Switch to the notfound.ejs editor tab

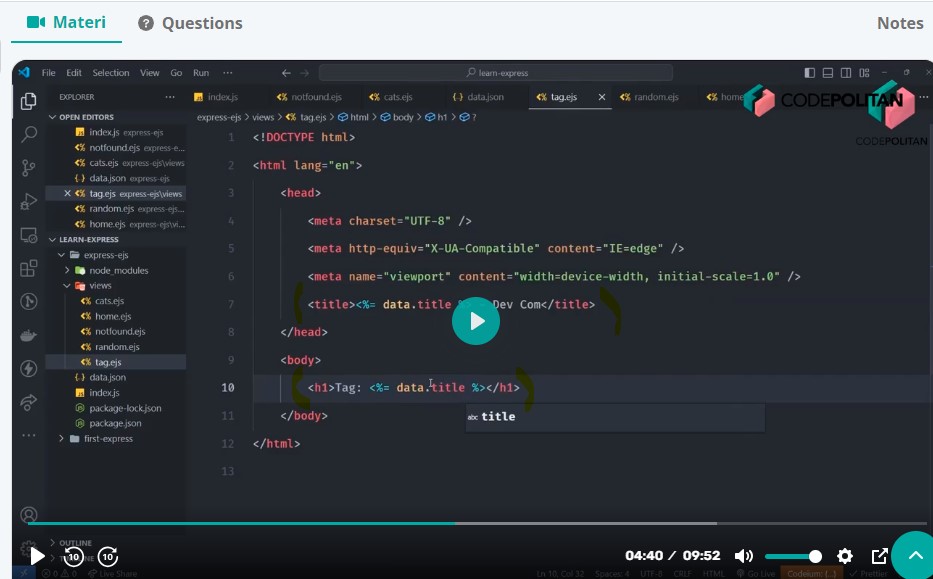click(x=309, y=97)
